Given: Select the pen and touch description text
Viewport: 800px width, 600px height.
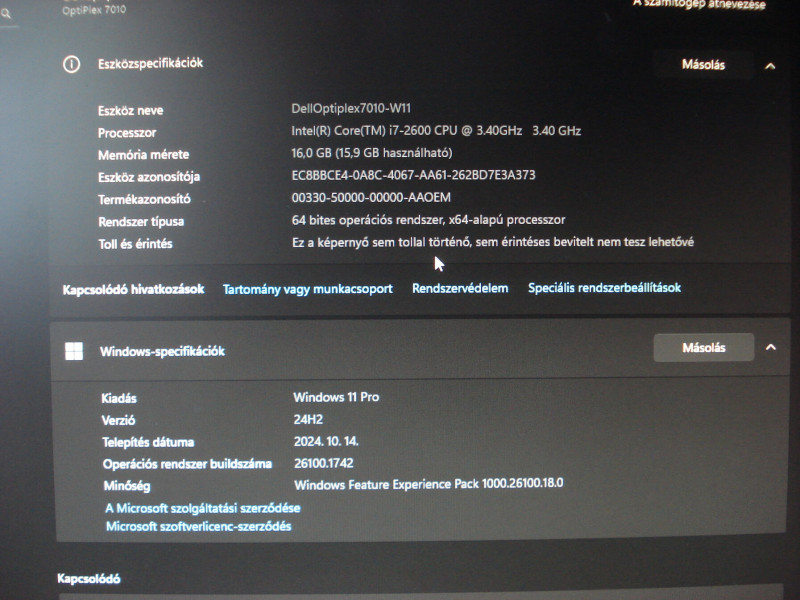Looking at the screenshot, I should point(493,242).
